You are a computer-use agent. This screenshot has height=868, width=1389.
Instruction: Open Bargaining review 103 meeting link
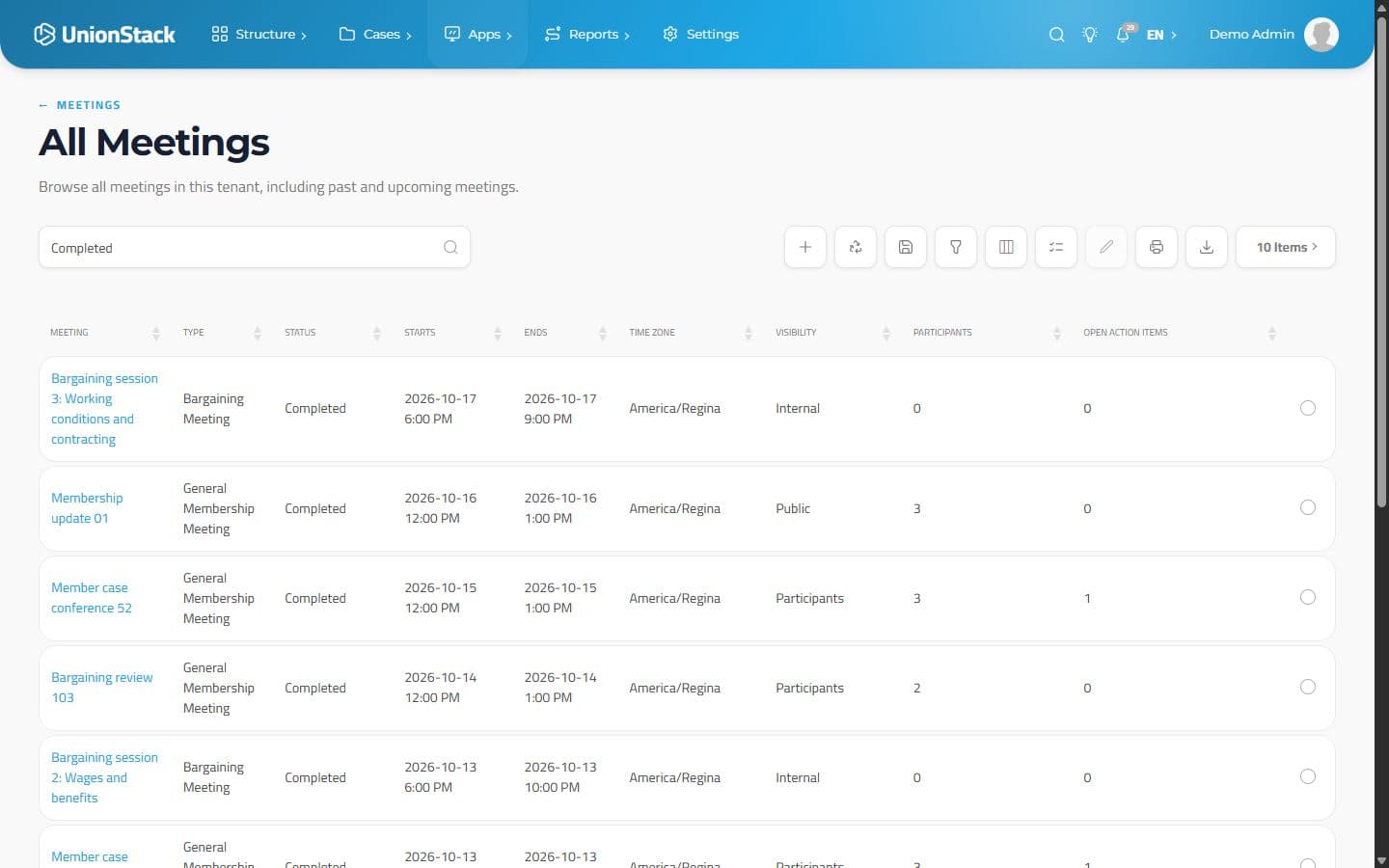click(101, 688)
